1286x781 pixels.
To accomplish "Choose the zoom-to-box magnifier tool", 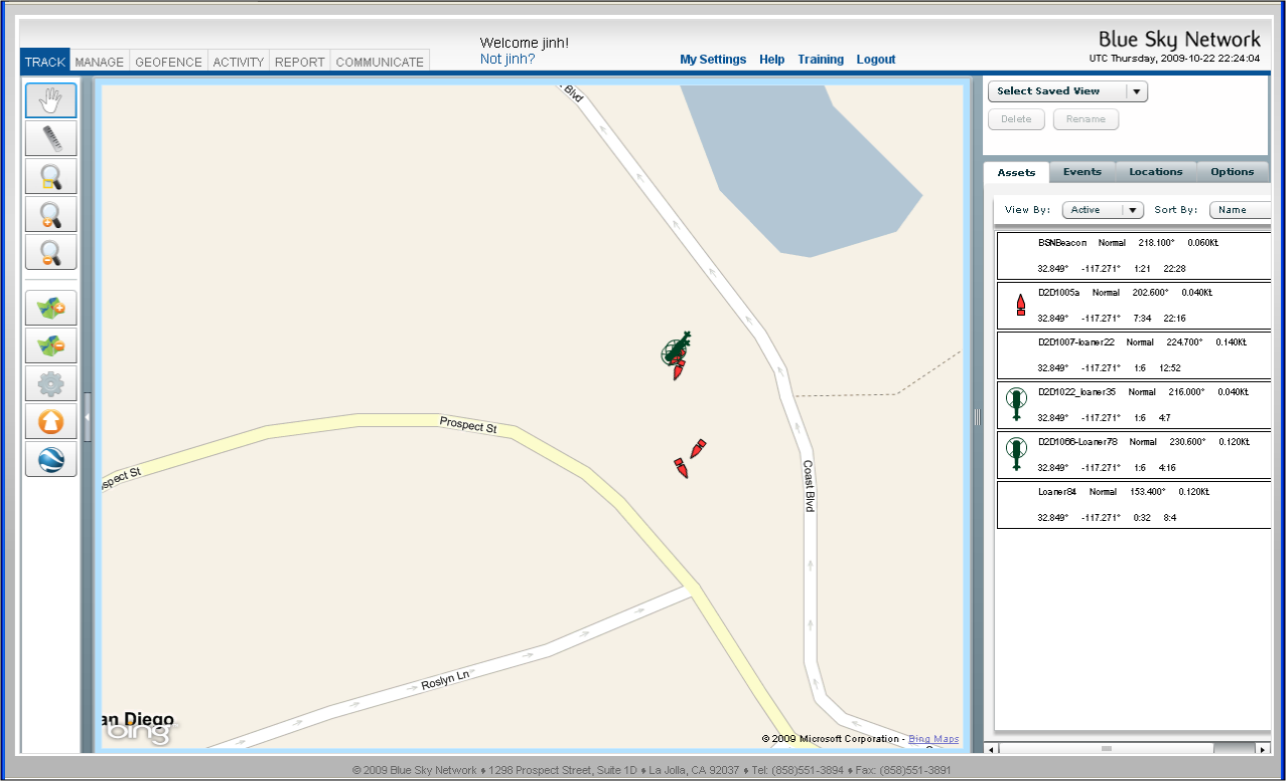I will click(51, 178).
